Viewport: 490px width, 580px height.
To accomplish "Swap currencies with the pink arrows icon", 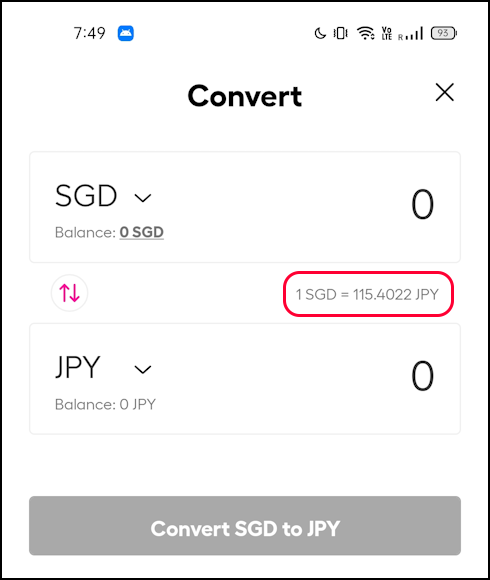I will click(70, 293).
